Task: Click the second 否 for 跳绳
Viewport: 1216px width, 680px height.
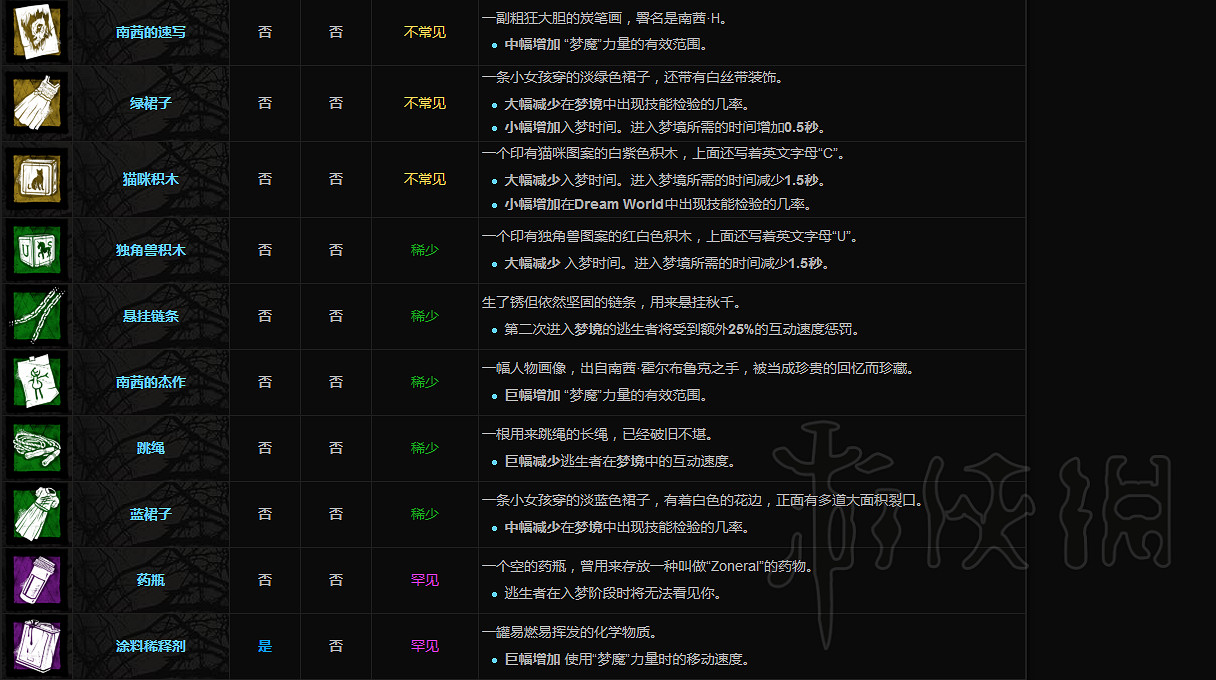Action: point(335,448)
